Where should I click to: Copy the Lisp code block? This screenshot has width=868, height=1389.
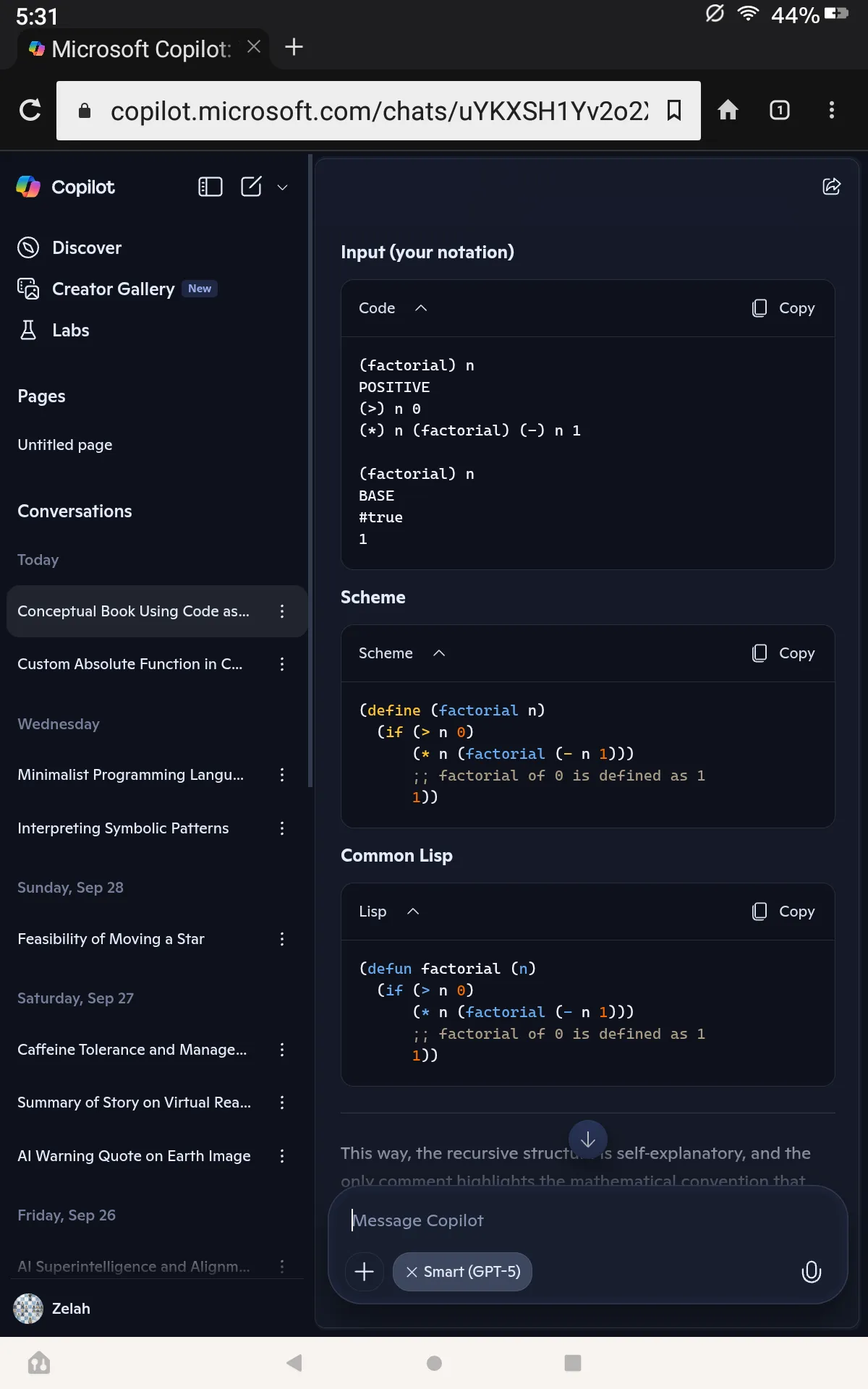[x=783, y=912]
